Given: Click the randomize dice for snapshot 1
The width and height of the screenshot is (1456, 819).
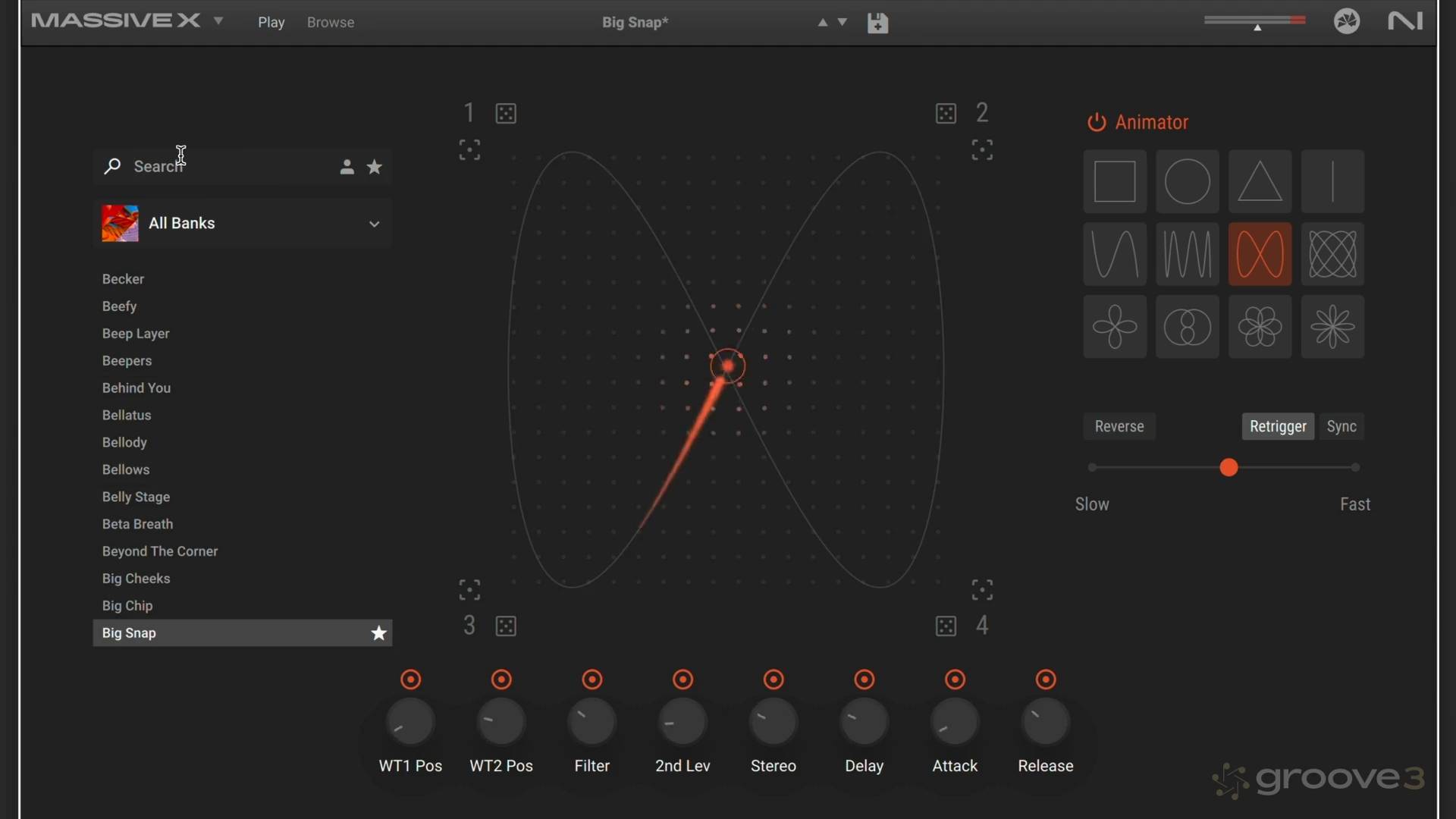Looking at the screenshot, I should coord(506,114).
